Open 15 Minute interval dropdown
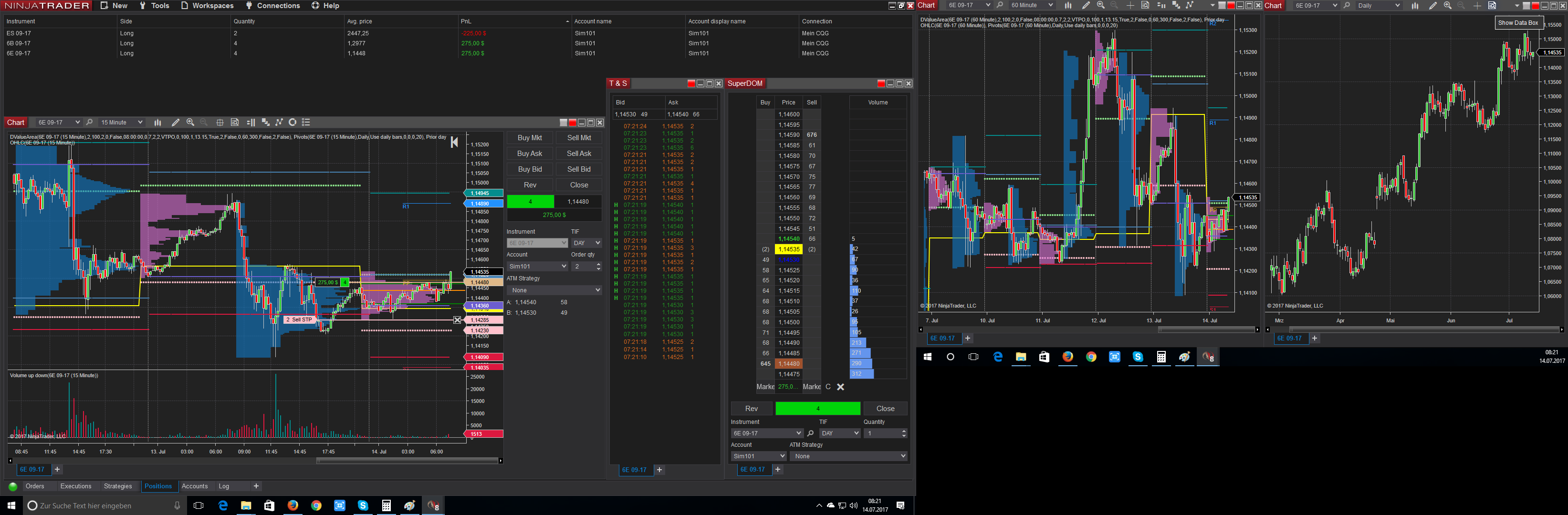This screenshot has width=1568, height=515. click(121, 122)
